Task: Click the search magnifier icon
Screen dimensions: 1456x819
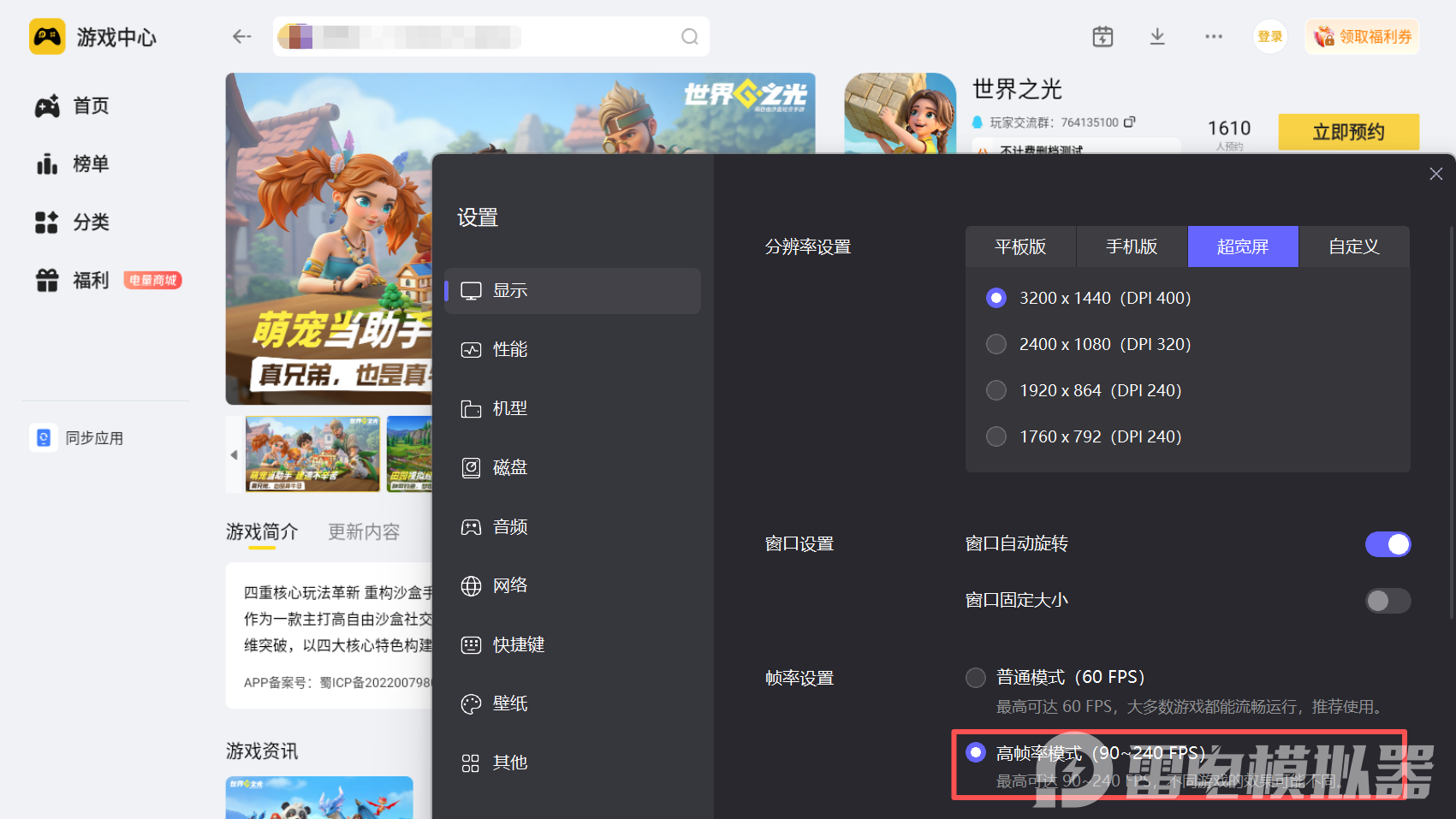Action: click(689, 37)
